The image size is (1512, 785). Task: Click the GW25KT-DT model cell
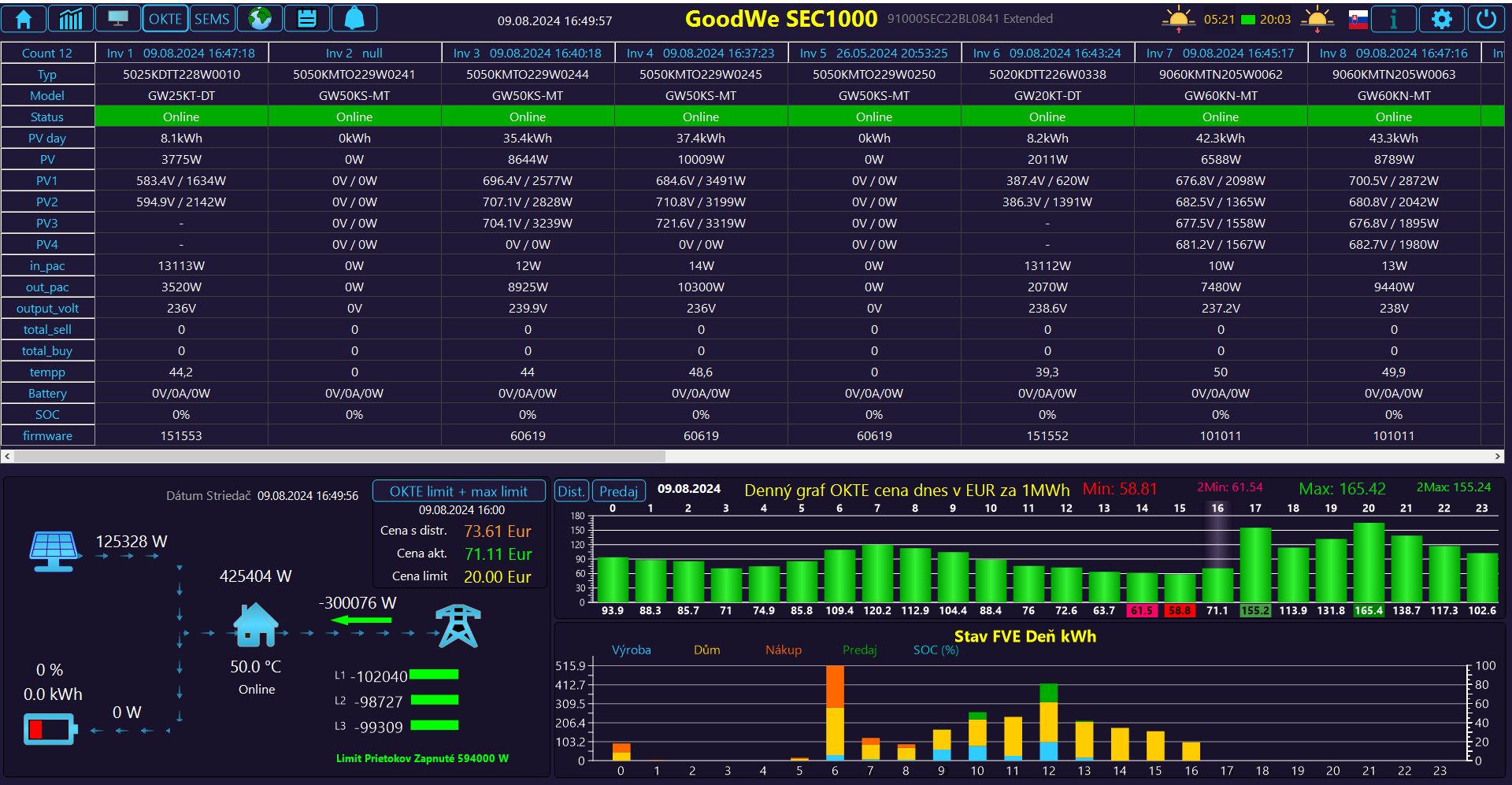(x=181, y=95)
